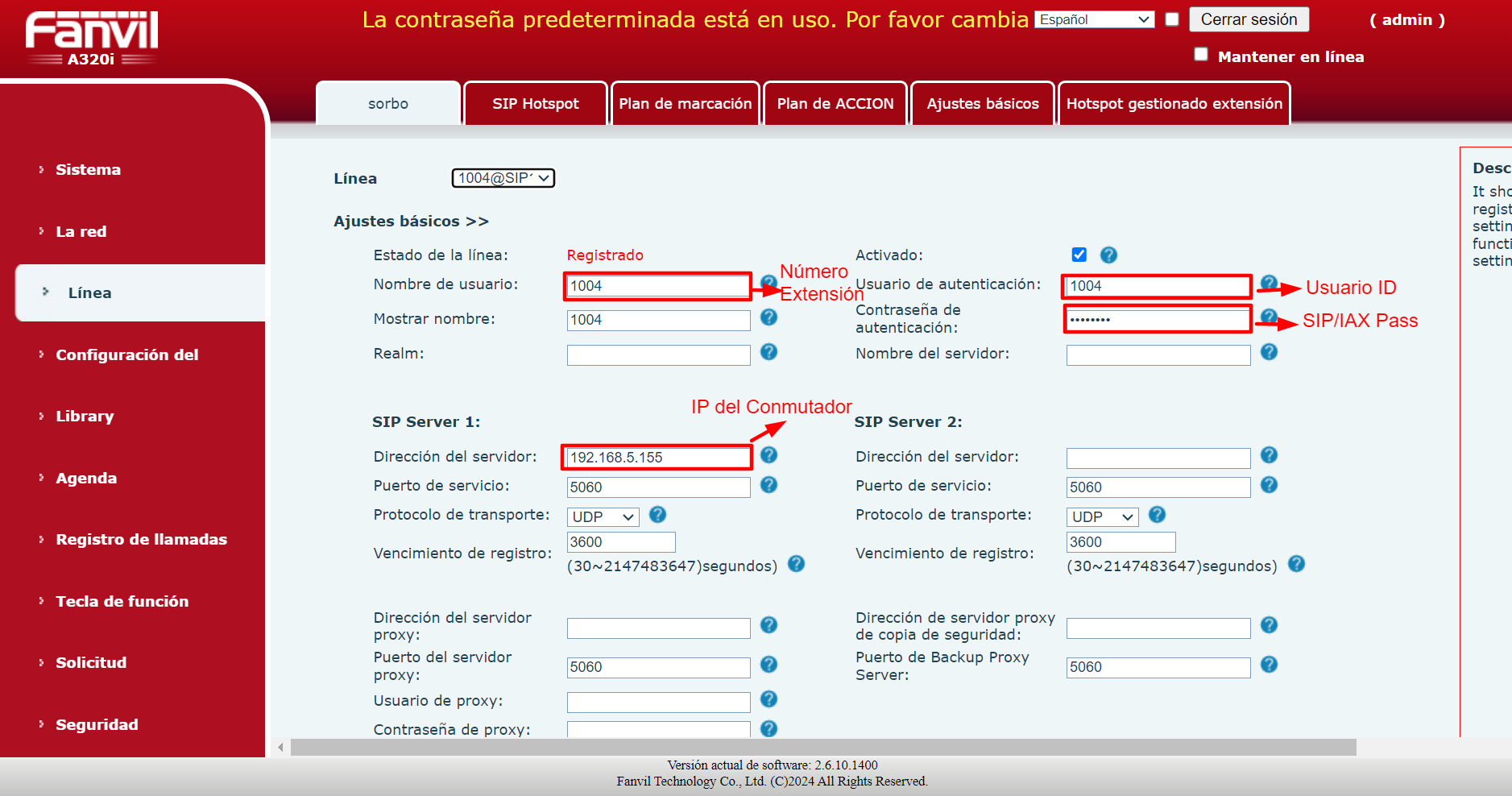1512x796 pixels.
Task: Switch to the SIP Hotspot tab
Action: [x=536, y=104]
